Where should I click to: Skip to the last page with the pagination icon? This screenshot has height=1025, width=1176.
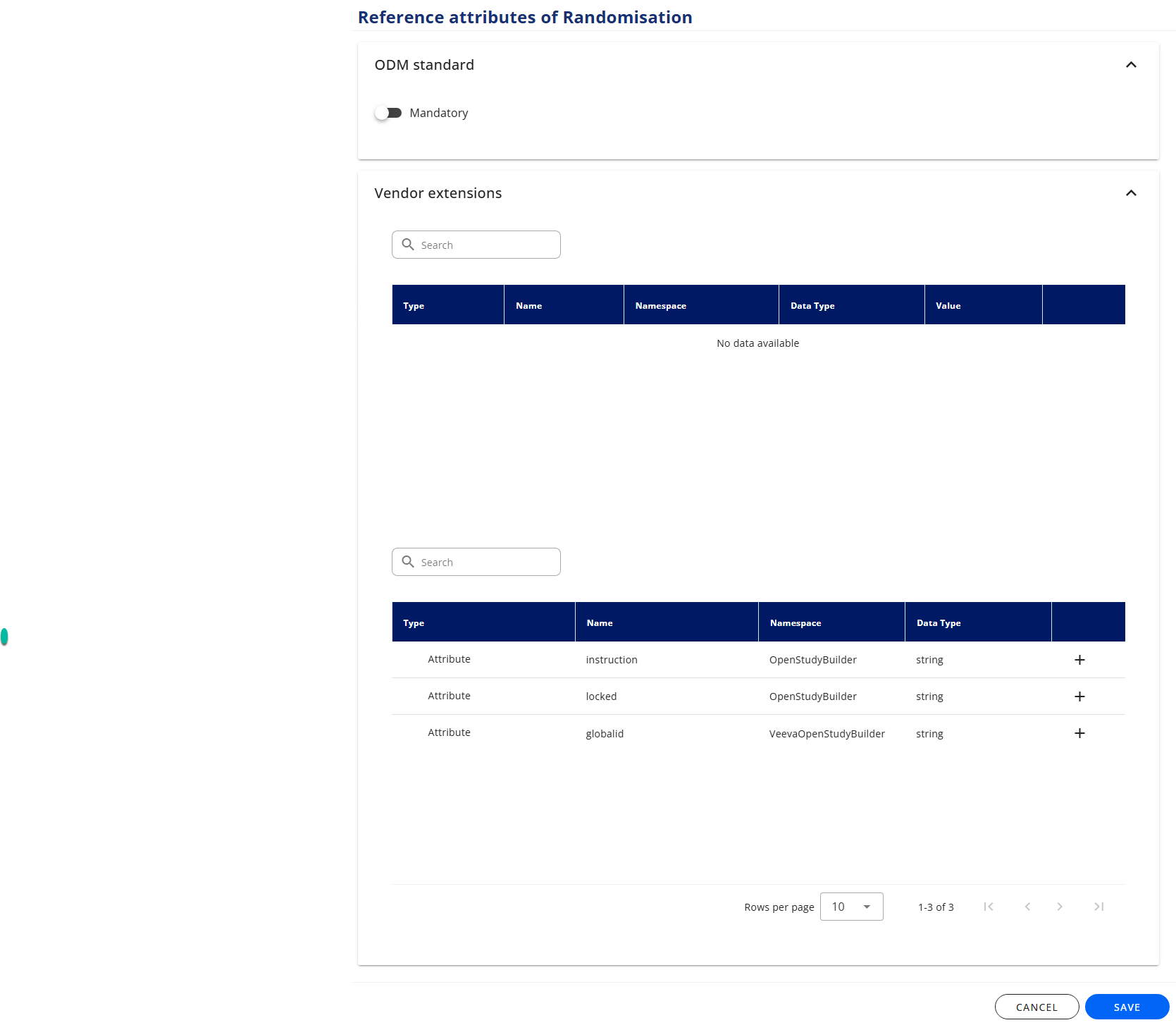(1098, 907)
